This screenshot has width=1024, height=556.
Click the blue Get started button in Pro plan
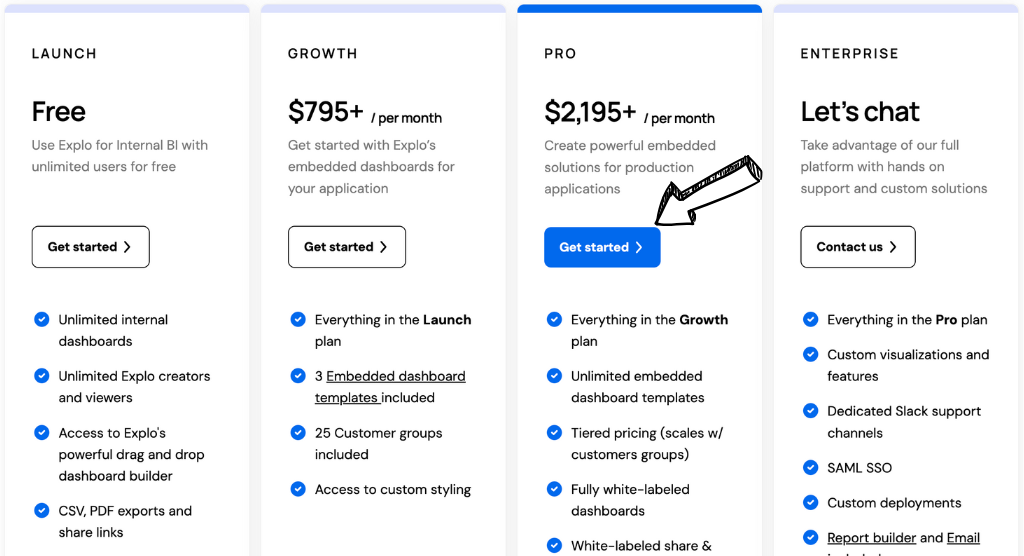[x=602, y=247]
